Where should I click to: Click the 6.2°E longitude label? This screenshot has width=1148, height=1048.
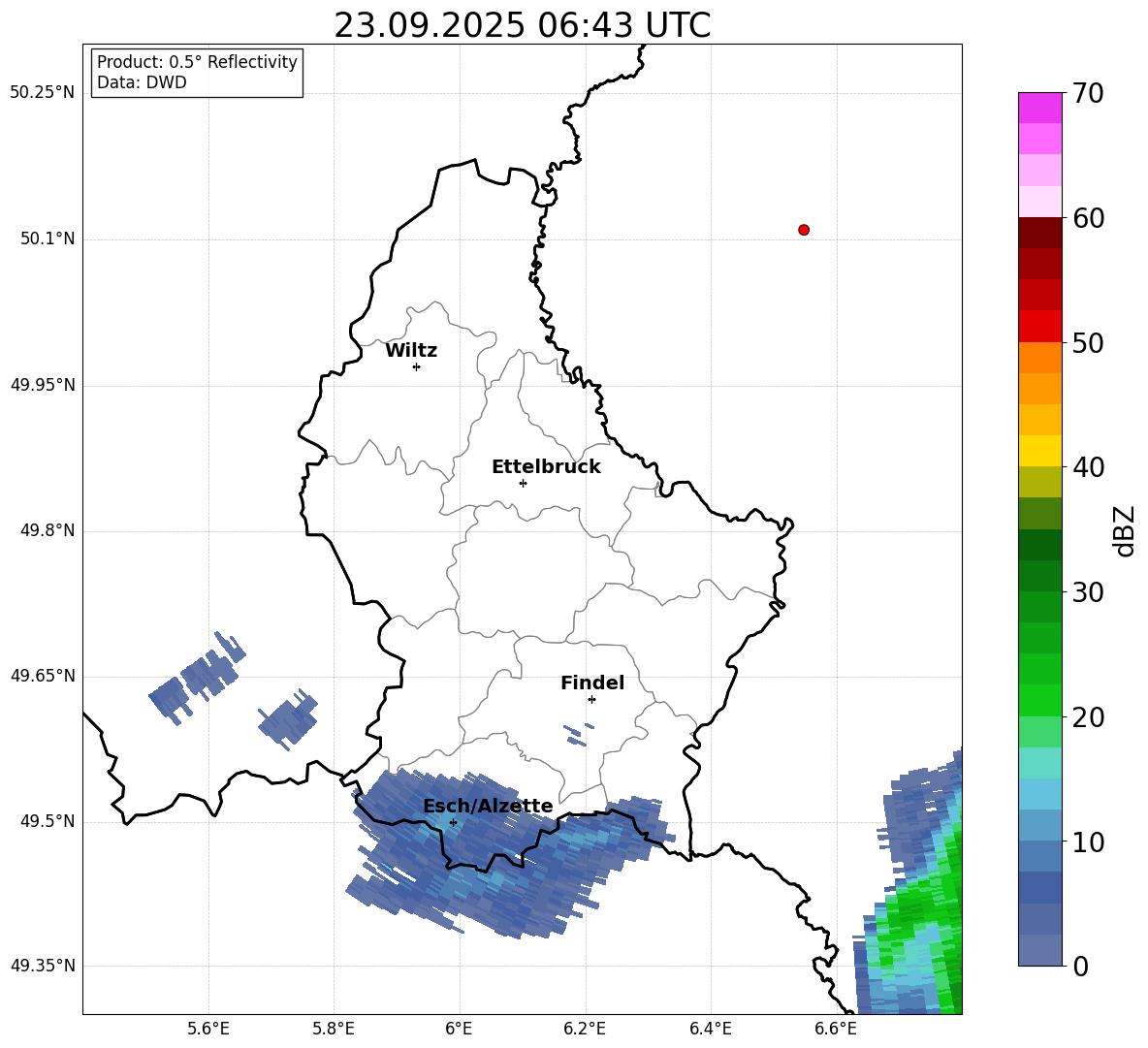tap(585, 1030)
